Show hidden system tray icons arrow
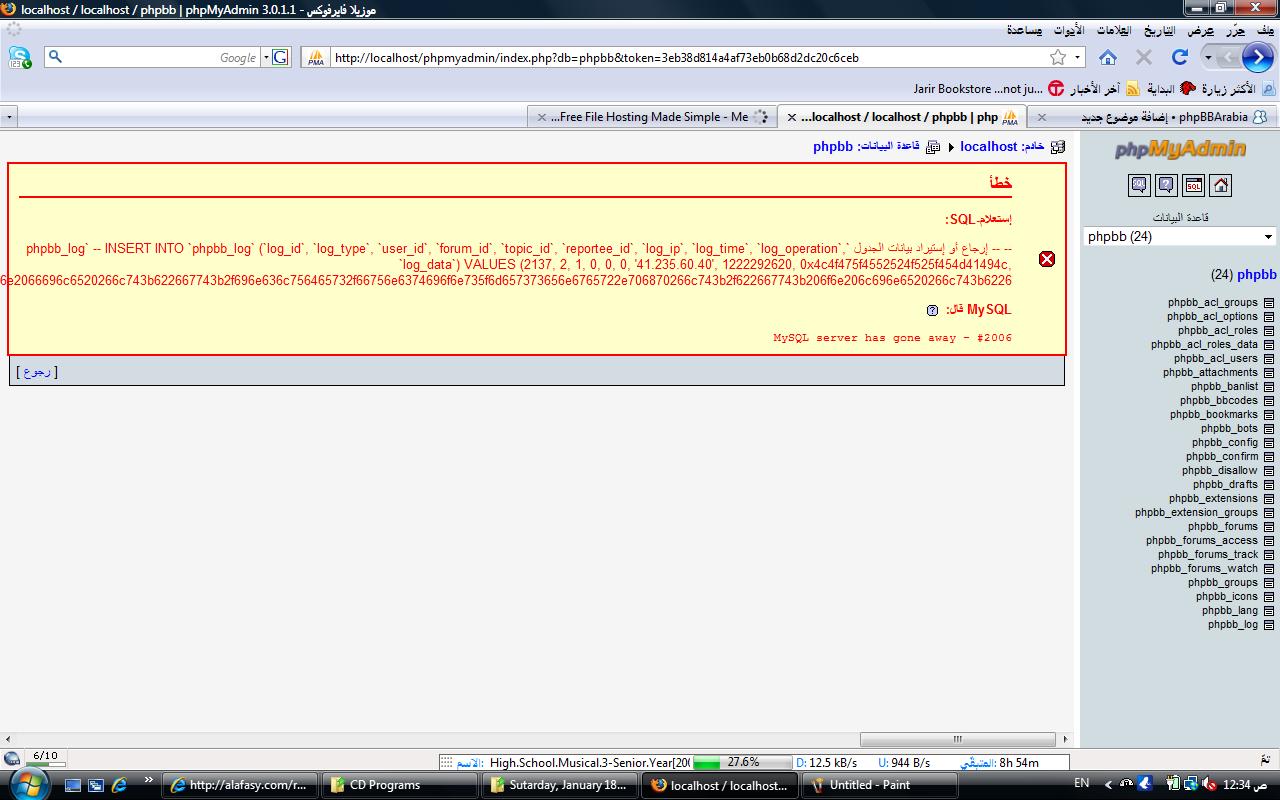The image size is (1280, 800). 1107,785
